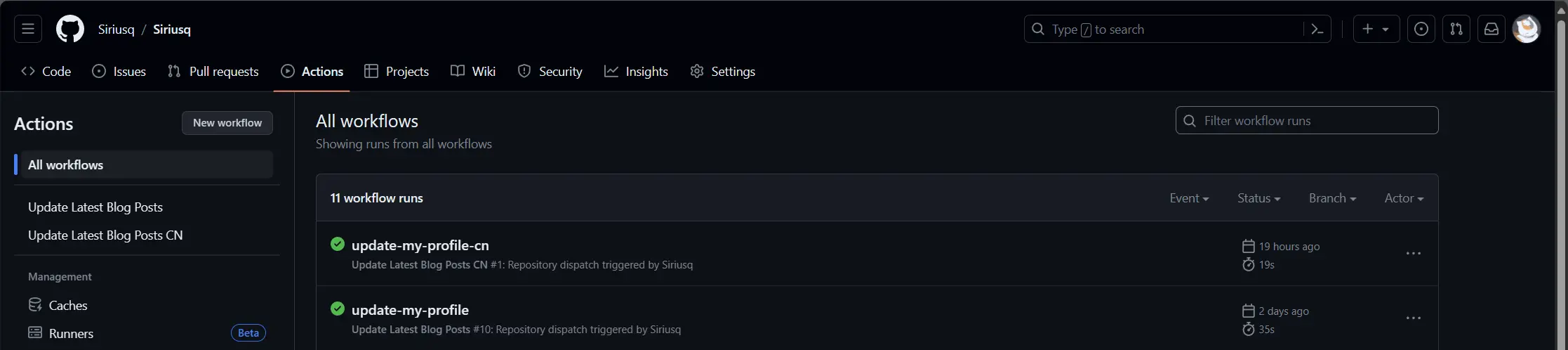1568x350 pixels.
Task: Go to GitHub home via Octocat logo
Action: (70, 30)
